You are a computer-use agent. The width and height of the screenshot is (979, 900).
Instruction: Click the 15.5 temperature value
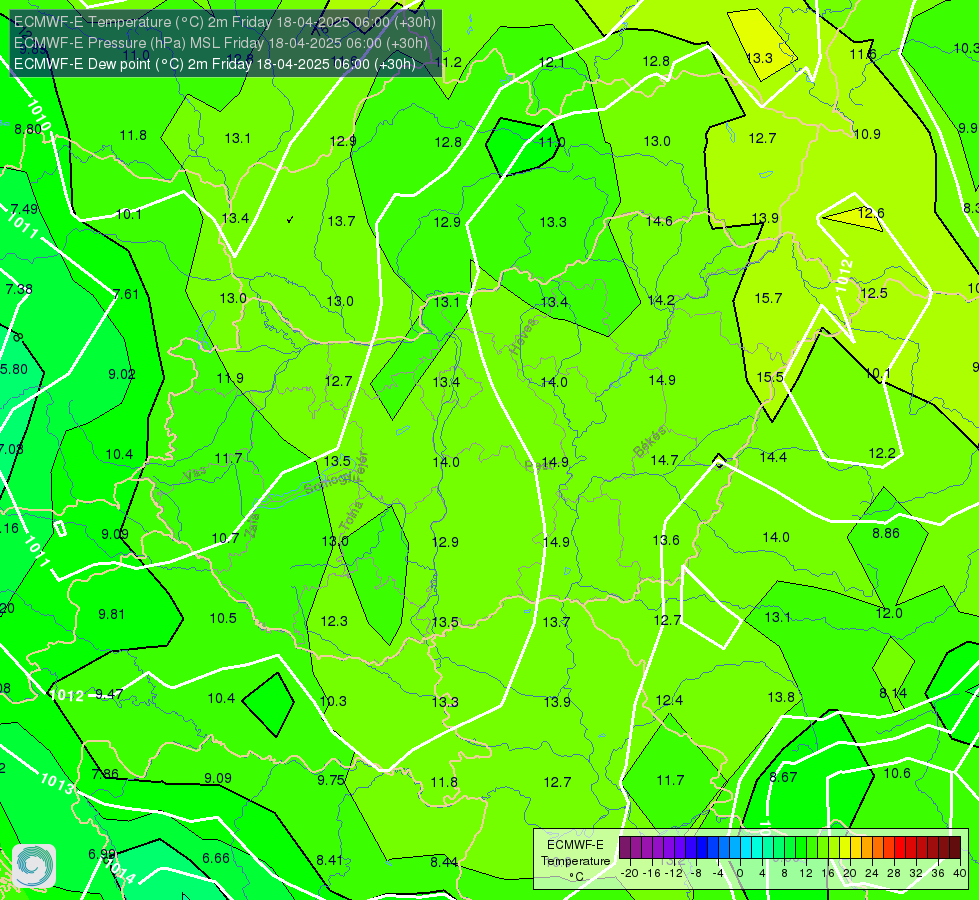click(x=770, y=377)
